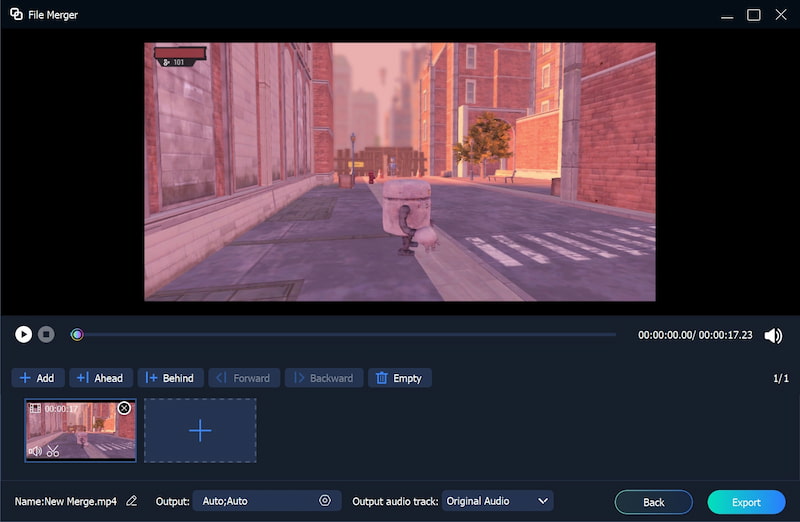Screen dimensions: 800x522
Task: Click Add to import a file
Action: tap(38, 378)
